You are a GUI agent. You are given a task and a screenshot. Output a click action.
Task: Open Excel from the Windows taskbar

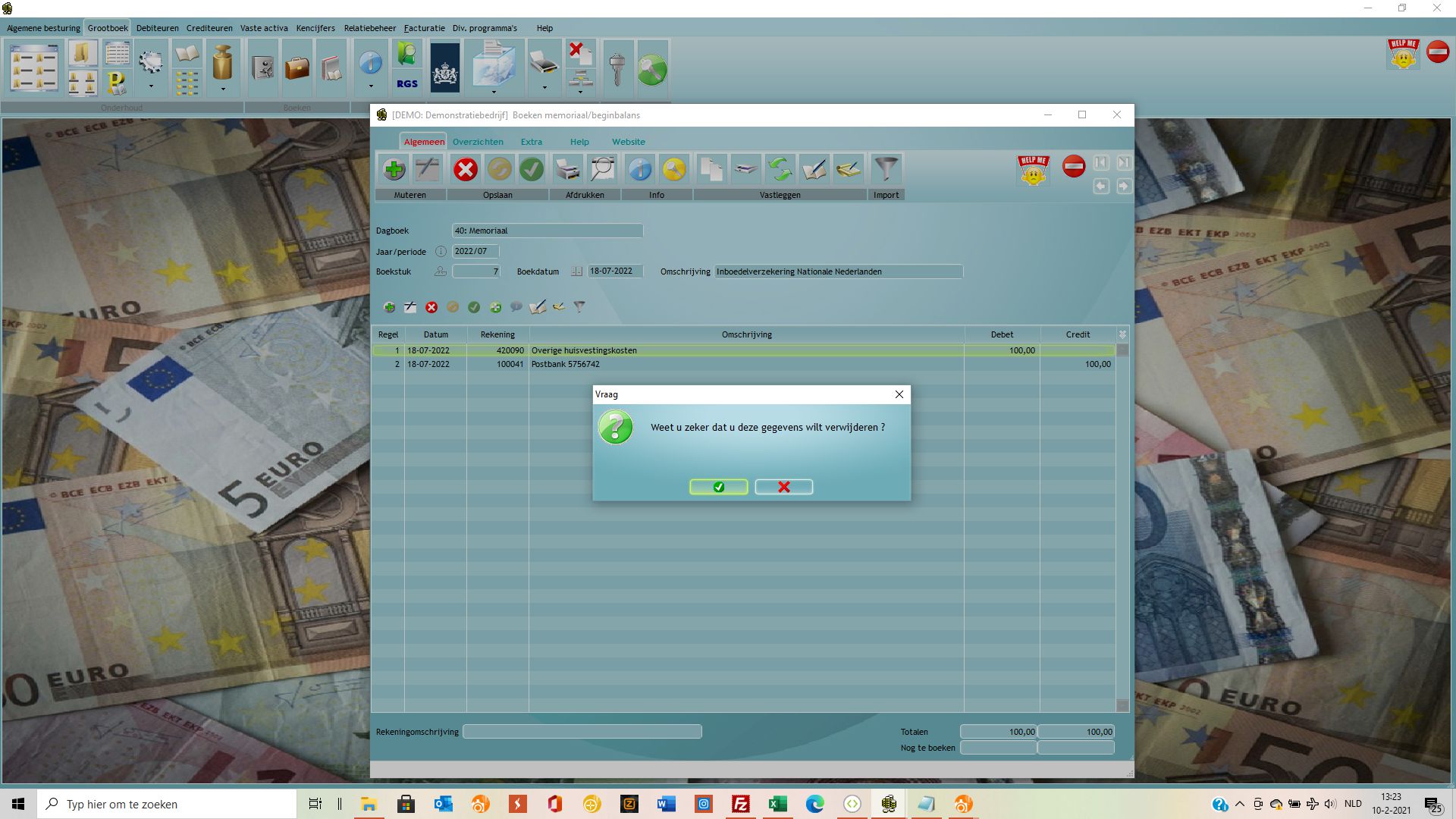778,804
